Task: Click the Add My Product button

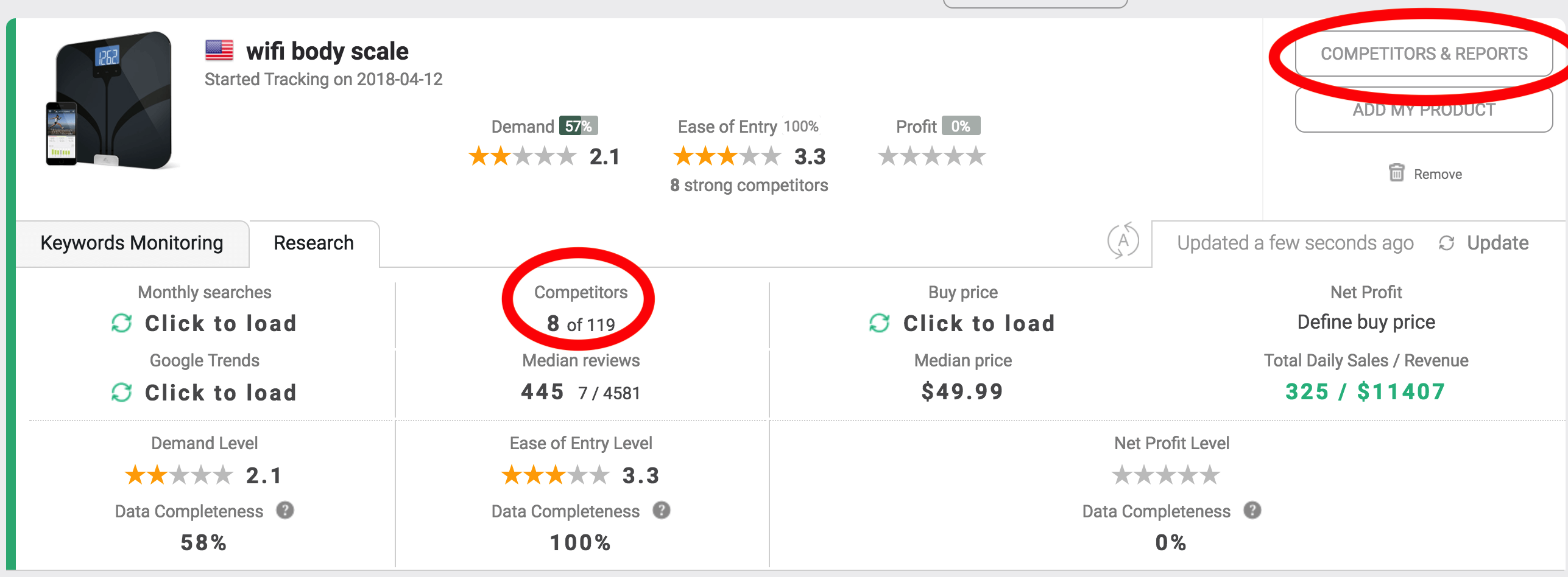Action: click(1424, 110)
